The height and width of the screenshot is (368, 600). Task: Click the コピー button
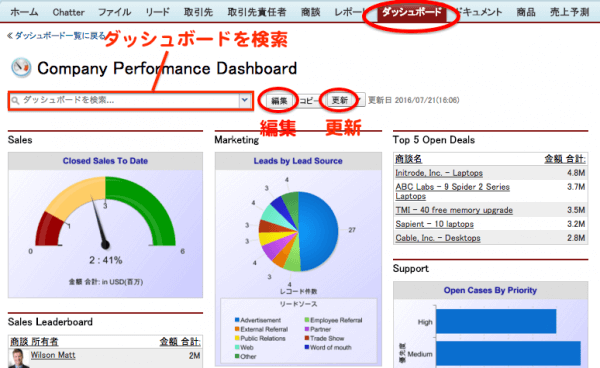pyautogui.click(x=308, y=101)
